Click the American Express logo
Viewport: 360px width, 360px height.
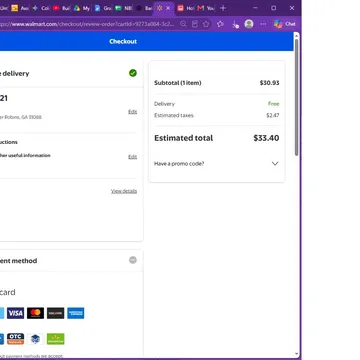pos(76,313)
